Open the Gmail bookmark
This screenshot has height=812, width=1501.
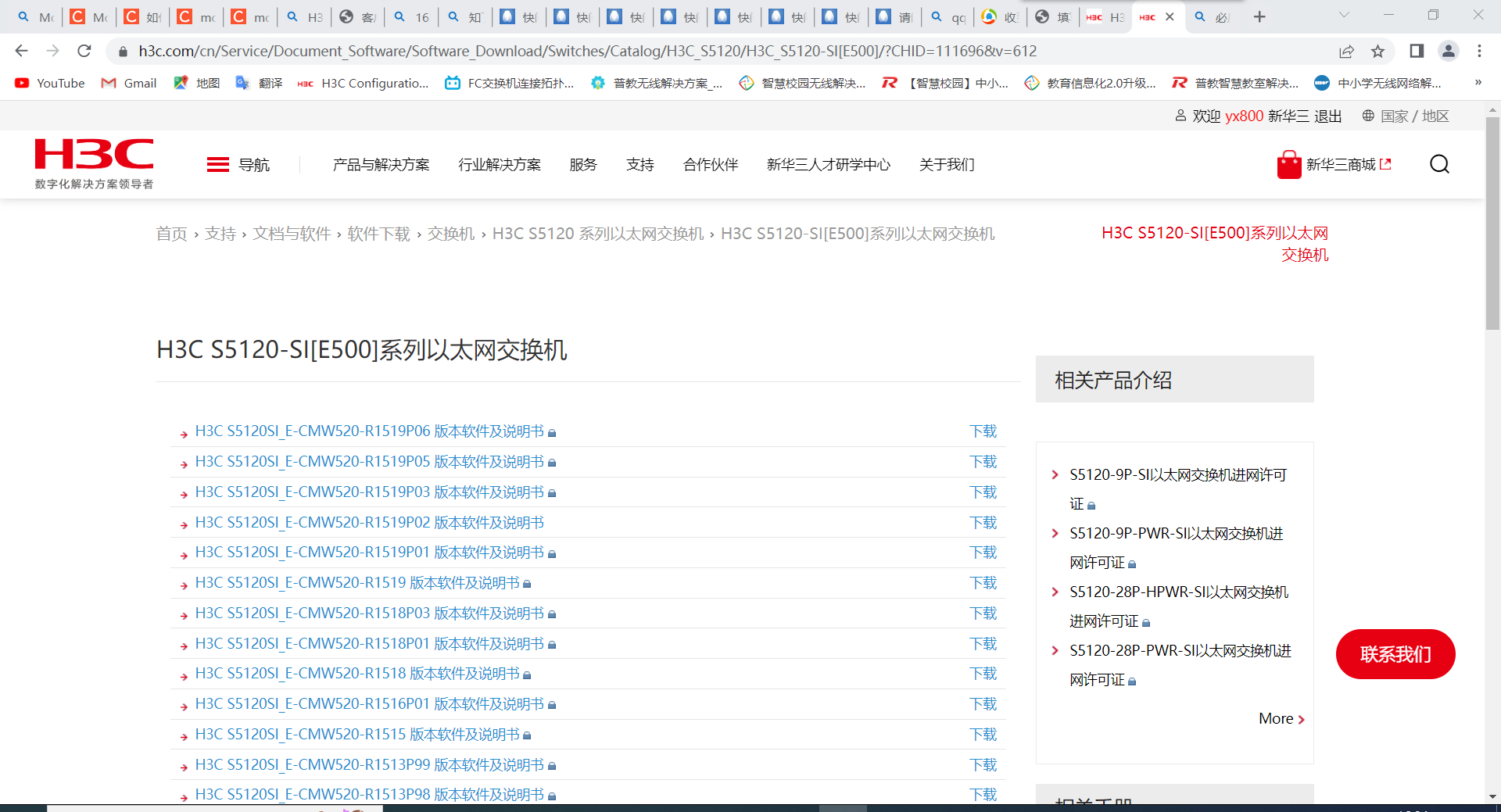129,83
